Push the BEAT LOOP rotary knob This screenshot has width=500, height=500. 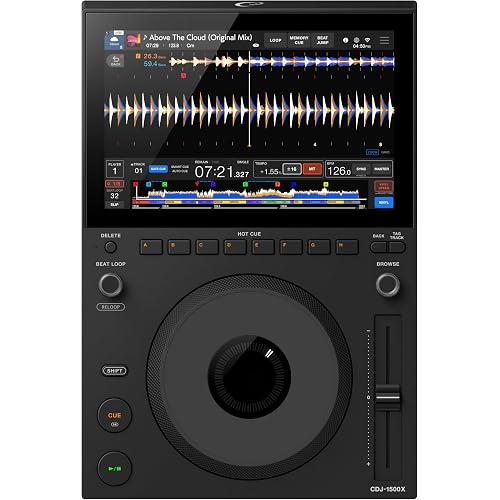111,285
